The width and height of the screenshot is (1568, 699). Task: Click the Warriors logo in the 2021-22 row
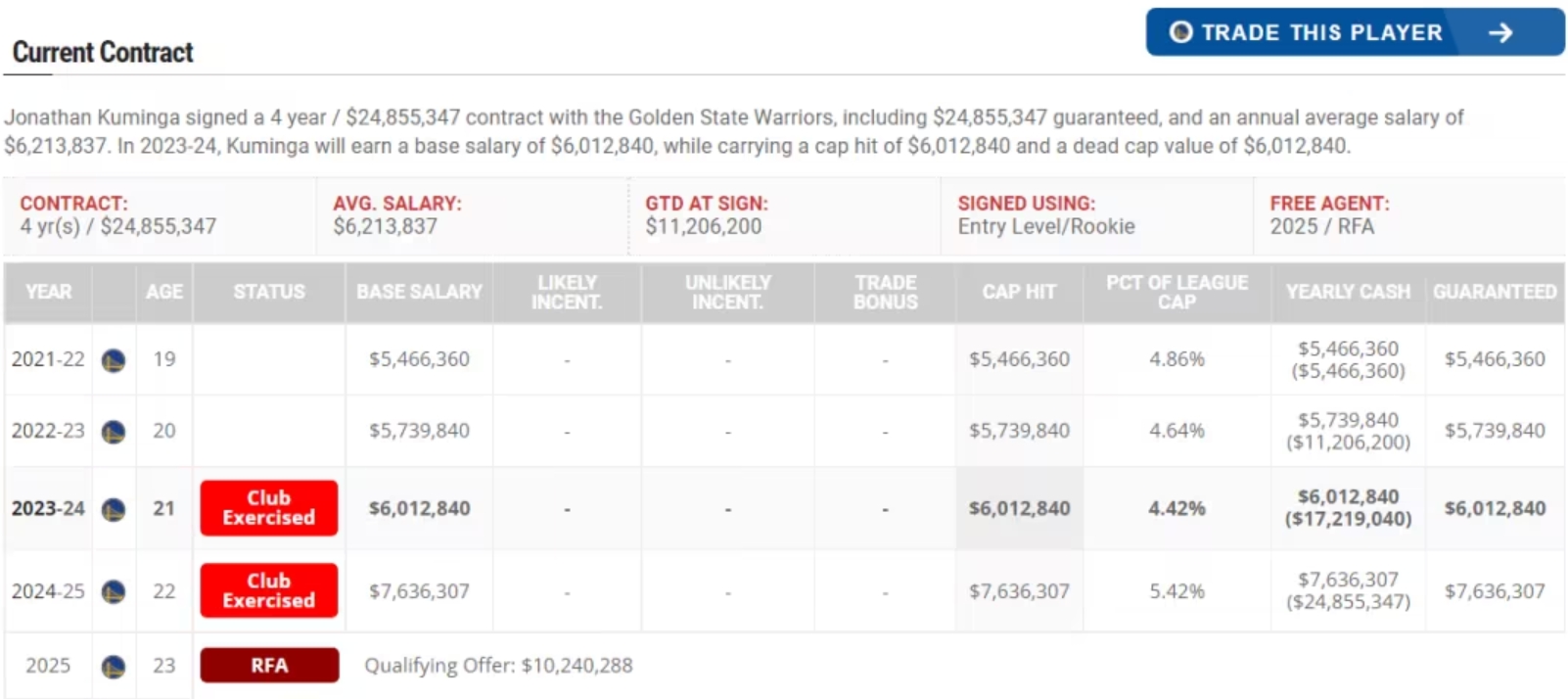click(114, 360)
